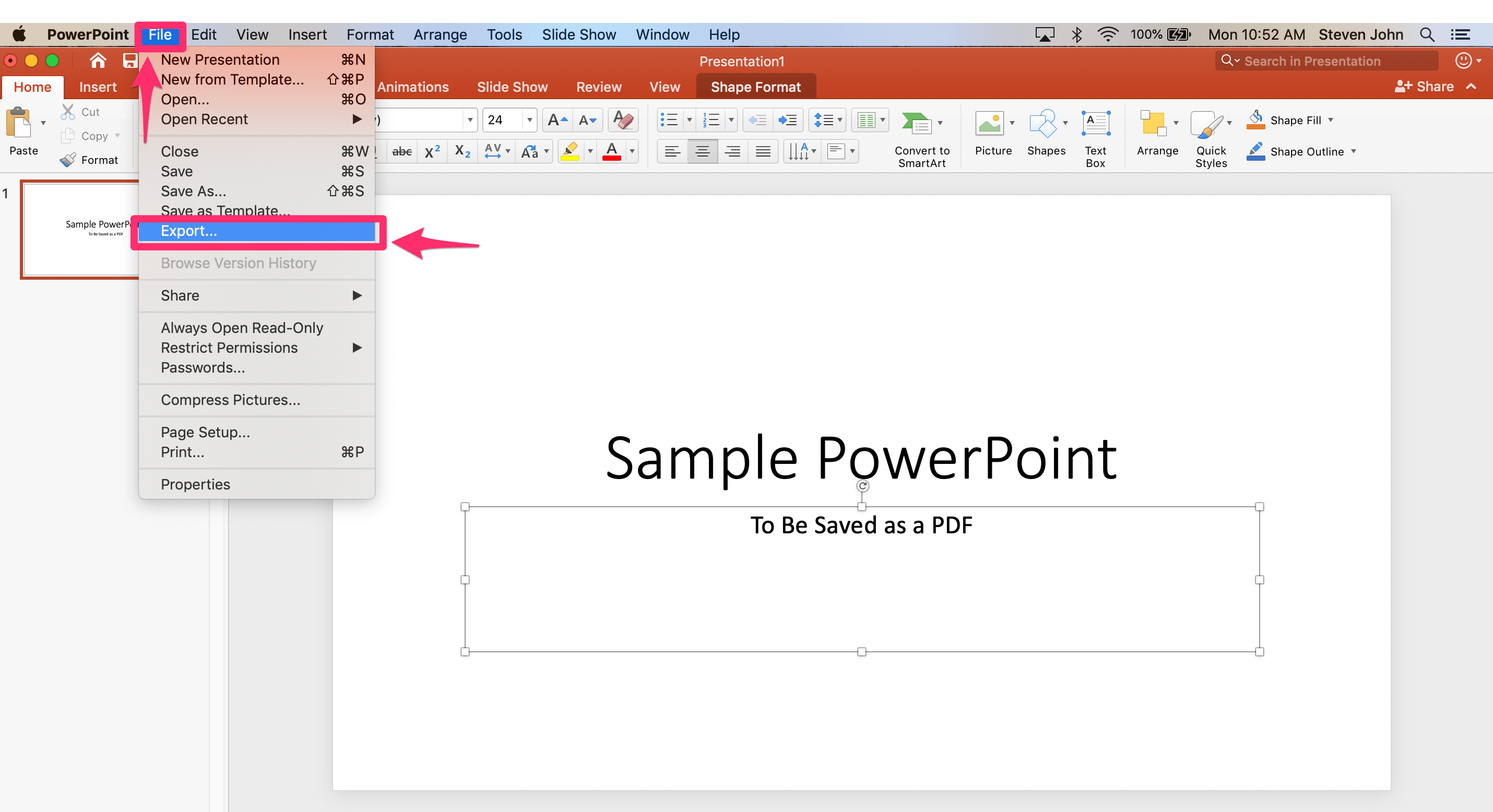Decrease indent level icon
The image size is (1493, 812).
757,120
